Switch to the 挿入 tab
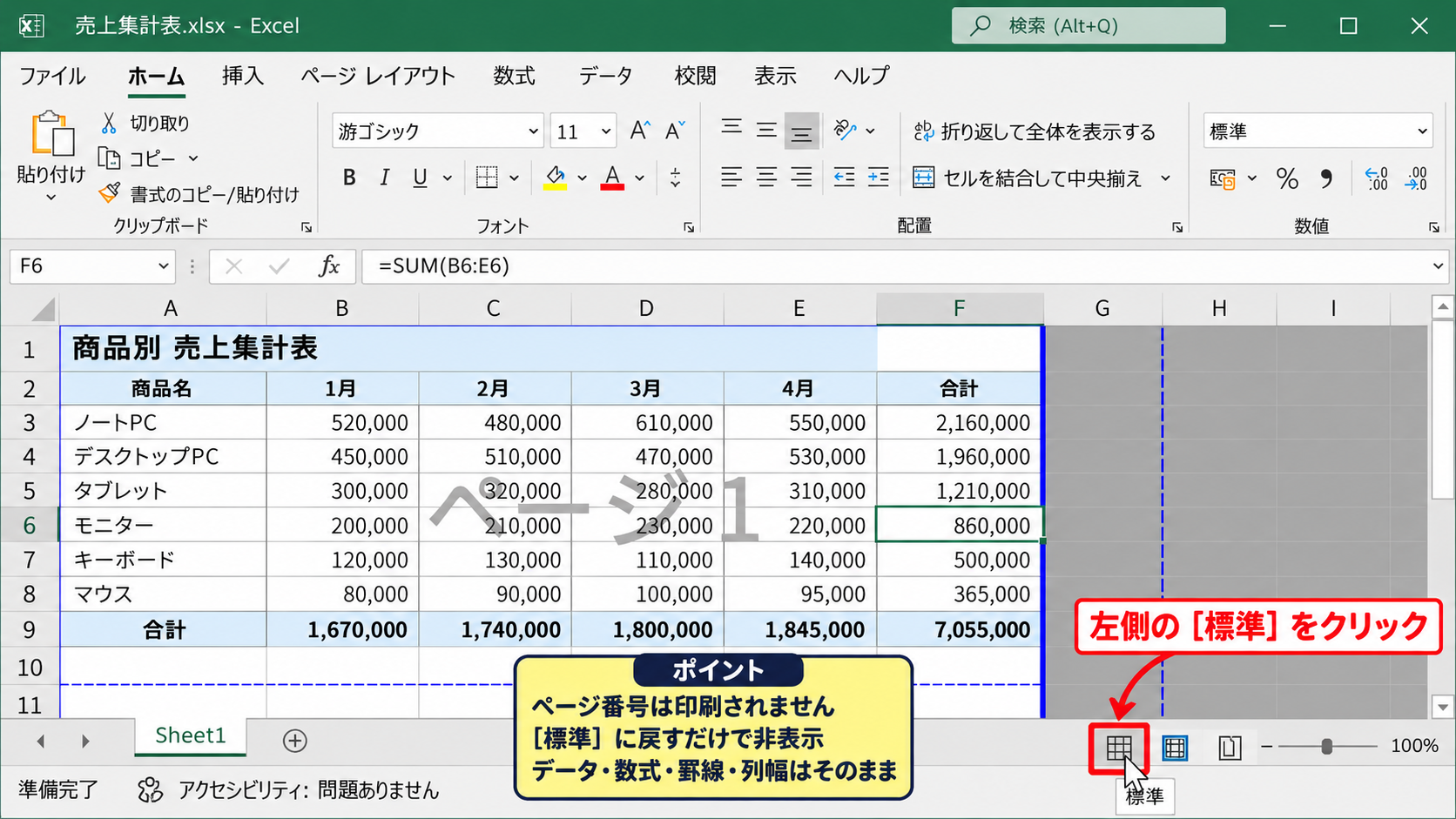The height and width of the screenshot is (819, 1456). 243,76
